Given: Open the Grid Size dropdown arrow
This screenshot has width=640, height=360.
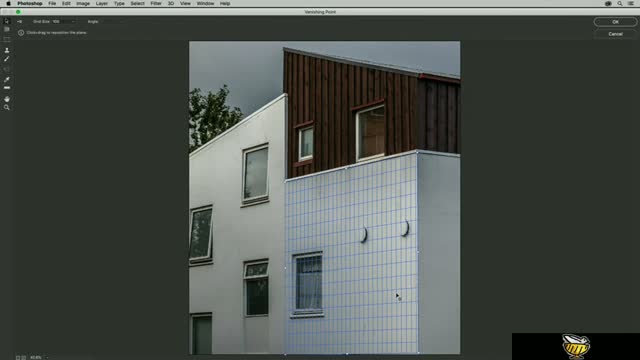Looking at the screenshot, I should pyautogui.click(x=73, y=22).
